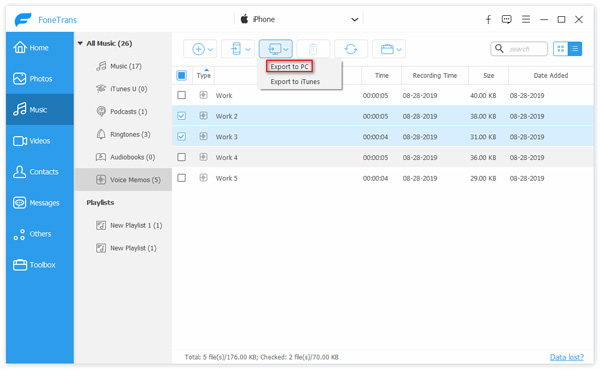Open the Home section in sidebar
Screen dimensions: 600x370
(x=39, y=48)
